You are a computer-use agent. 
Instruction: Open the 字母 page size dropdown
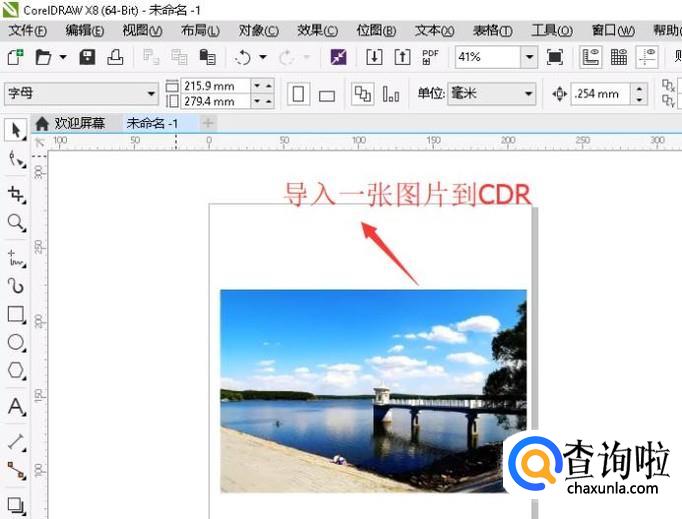coord(81,94)
